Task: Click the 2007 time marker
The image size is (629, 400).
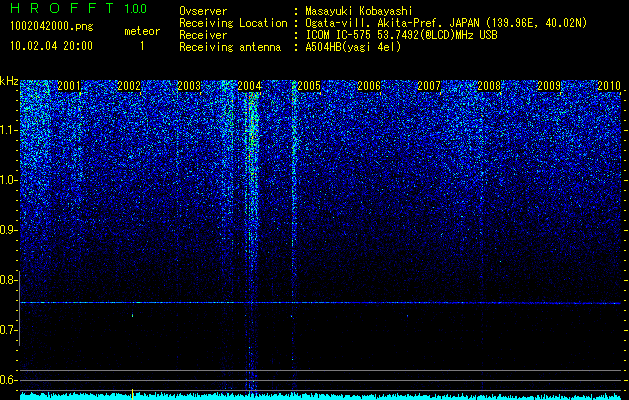Action: 429,85
